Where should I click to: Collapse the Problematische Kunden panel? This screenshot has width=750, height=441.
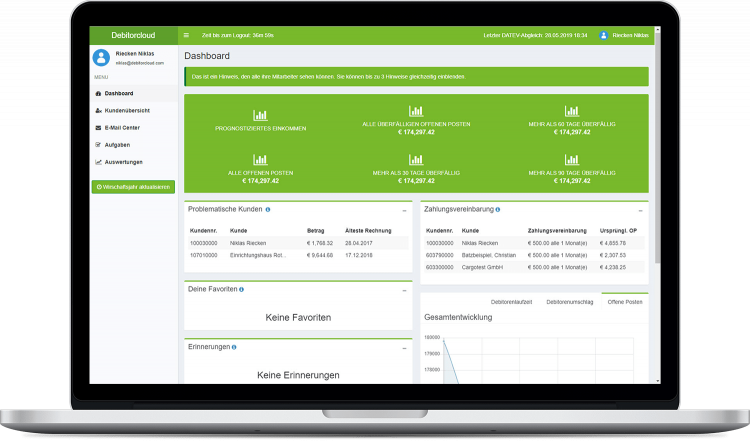[x=404, y=211]
